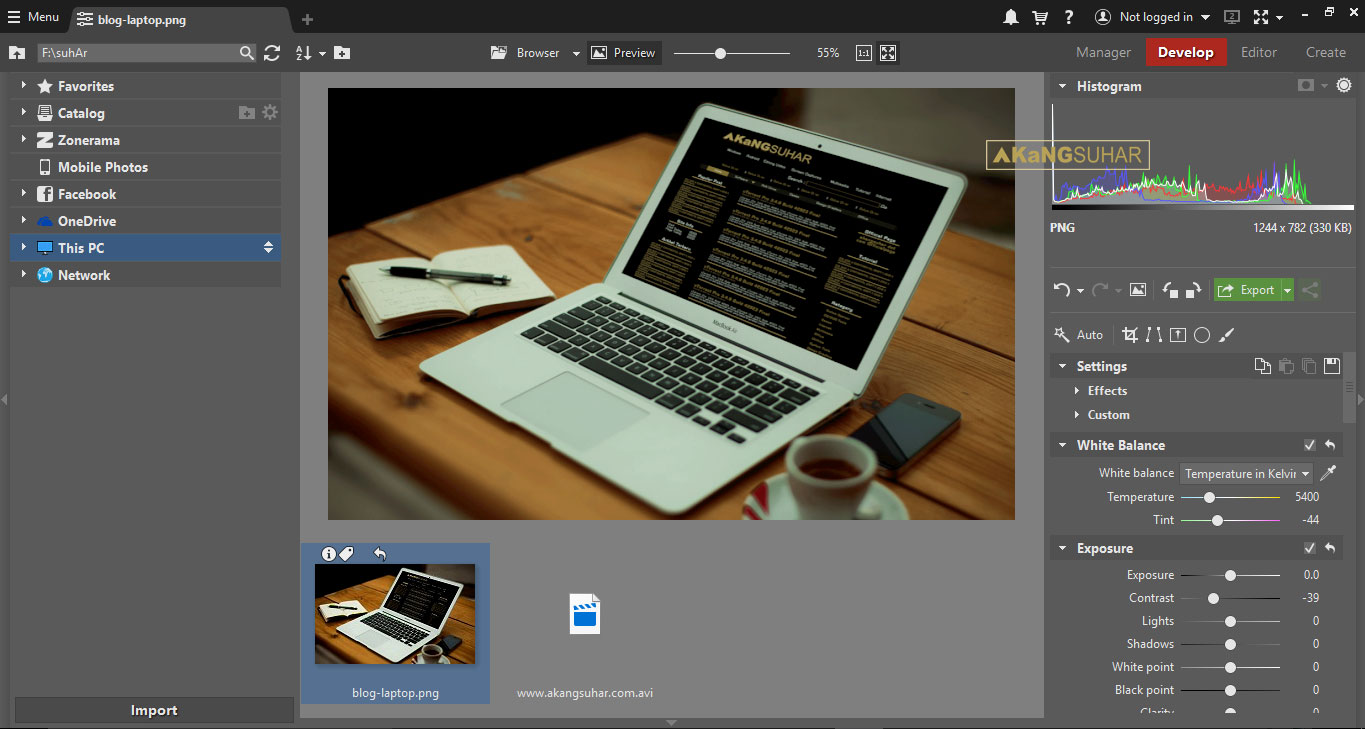Collapse the Histogram panel

tap(1062, 86)
